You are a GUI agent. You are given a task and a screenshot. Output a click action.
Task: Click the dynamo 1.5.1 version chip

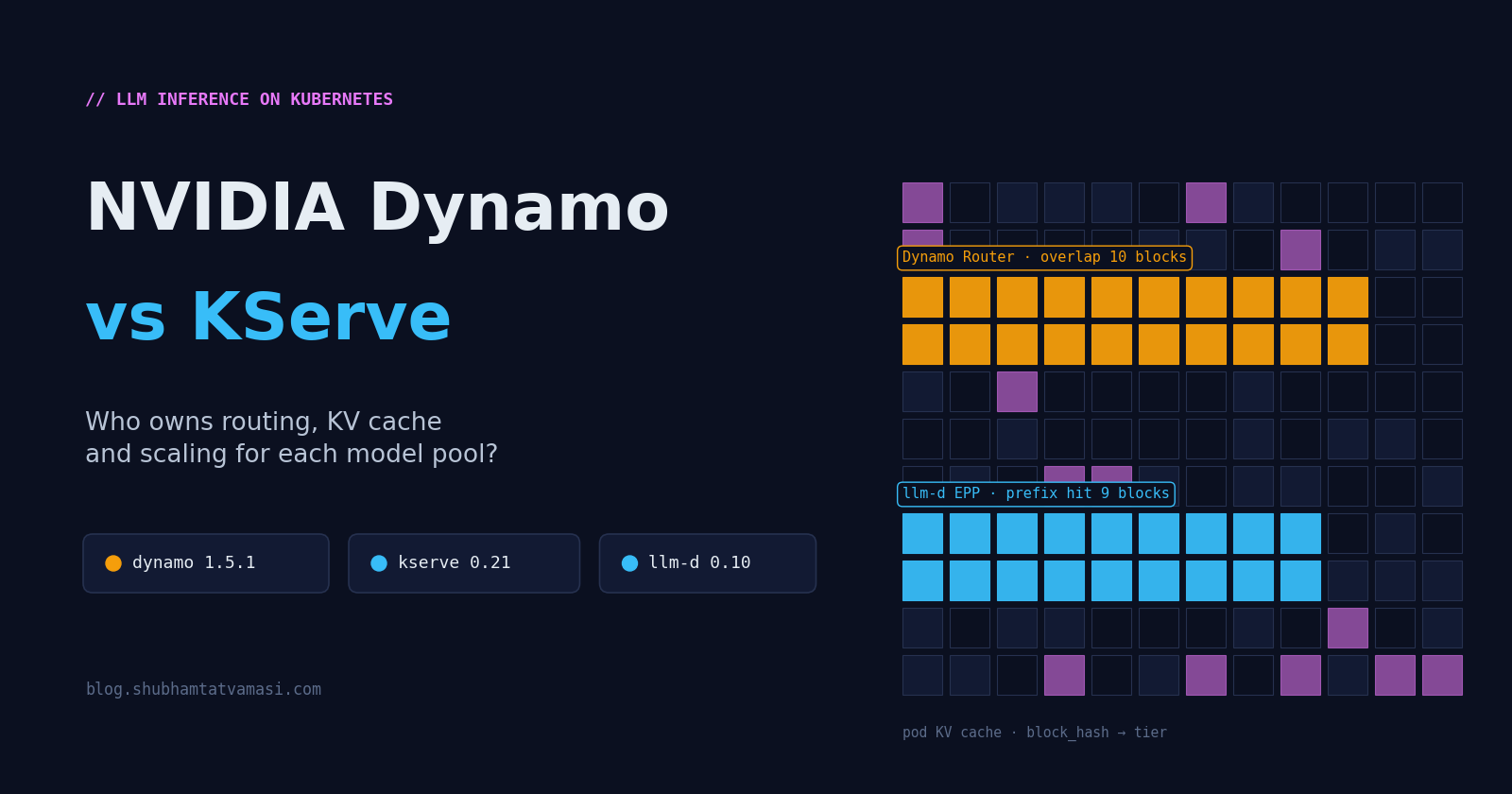click(206, 563)
